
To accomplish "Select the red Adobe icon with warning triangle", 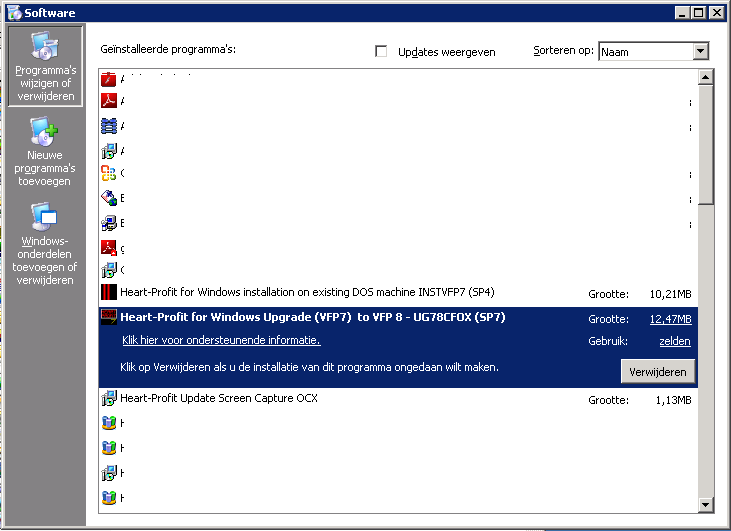I will pos(109,248).
